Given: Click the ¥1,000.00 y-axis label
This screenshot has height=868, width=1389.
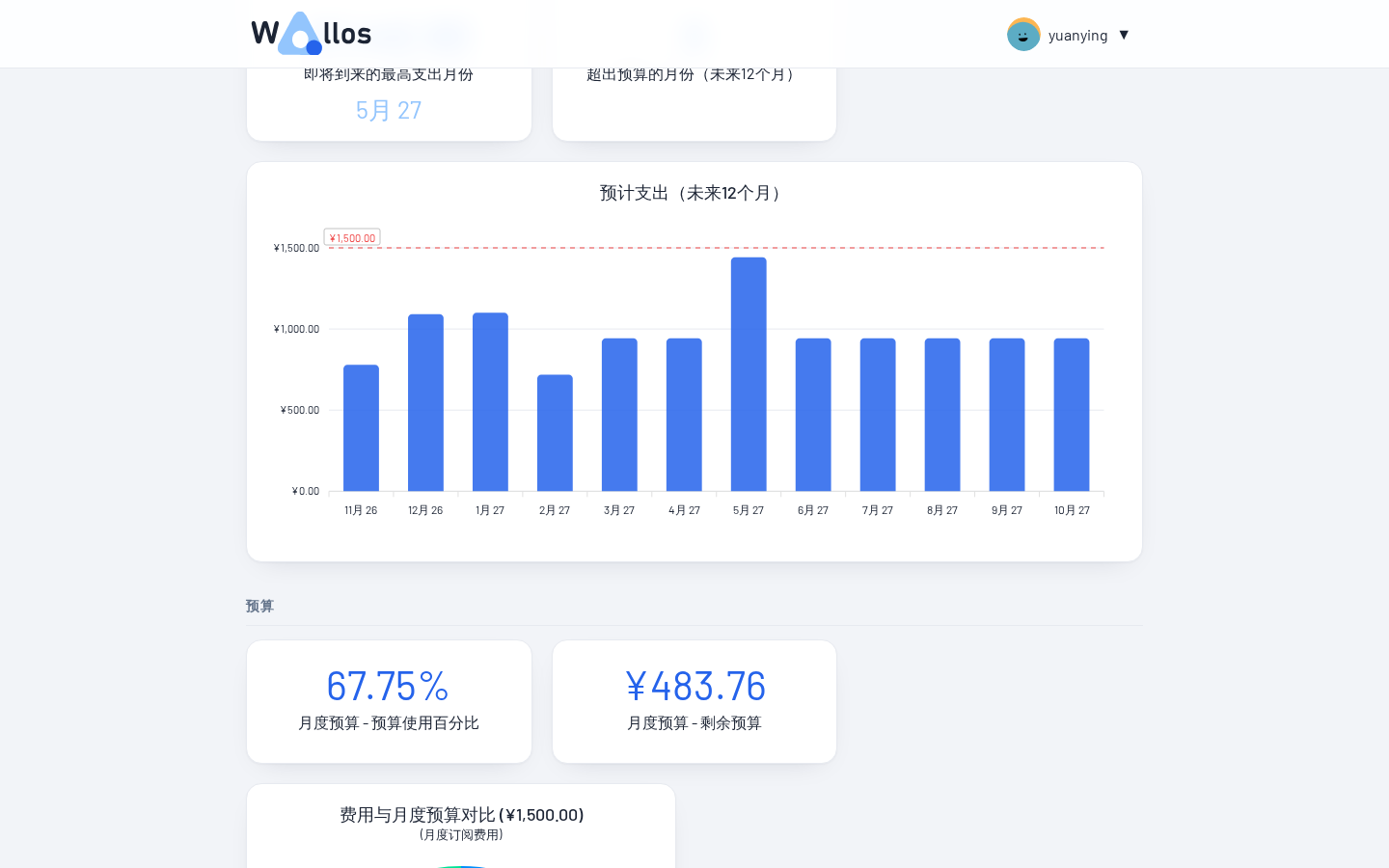Looking at the screenshot, I should tap(296, 329).
